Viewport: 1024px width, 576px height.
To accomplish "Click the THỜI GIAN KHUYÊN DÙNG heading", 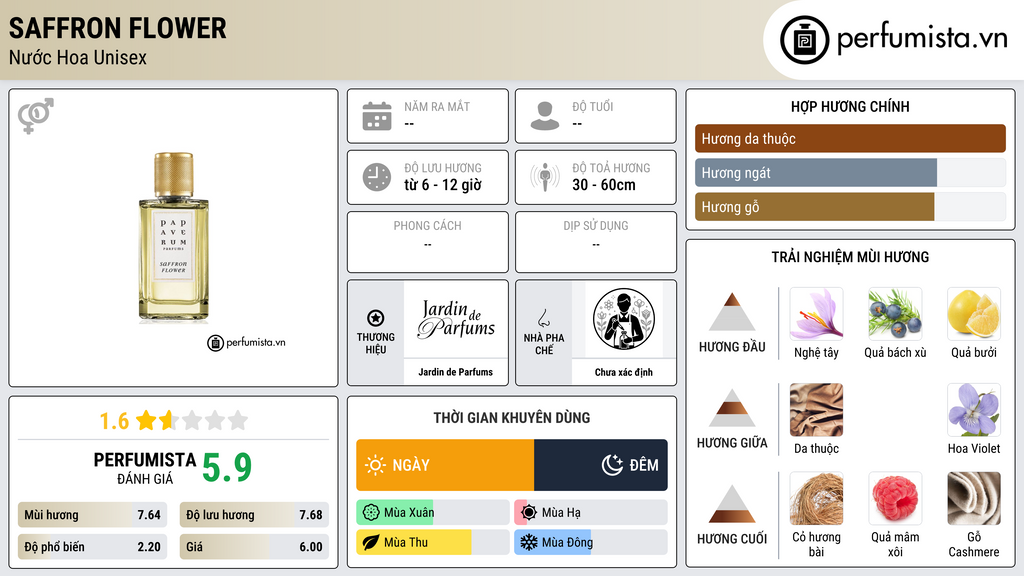I will (512, 418).
